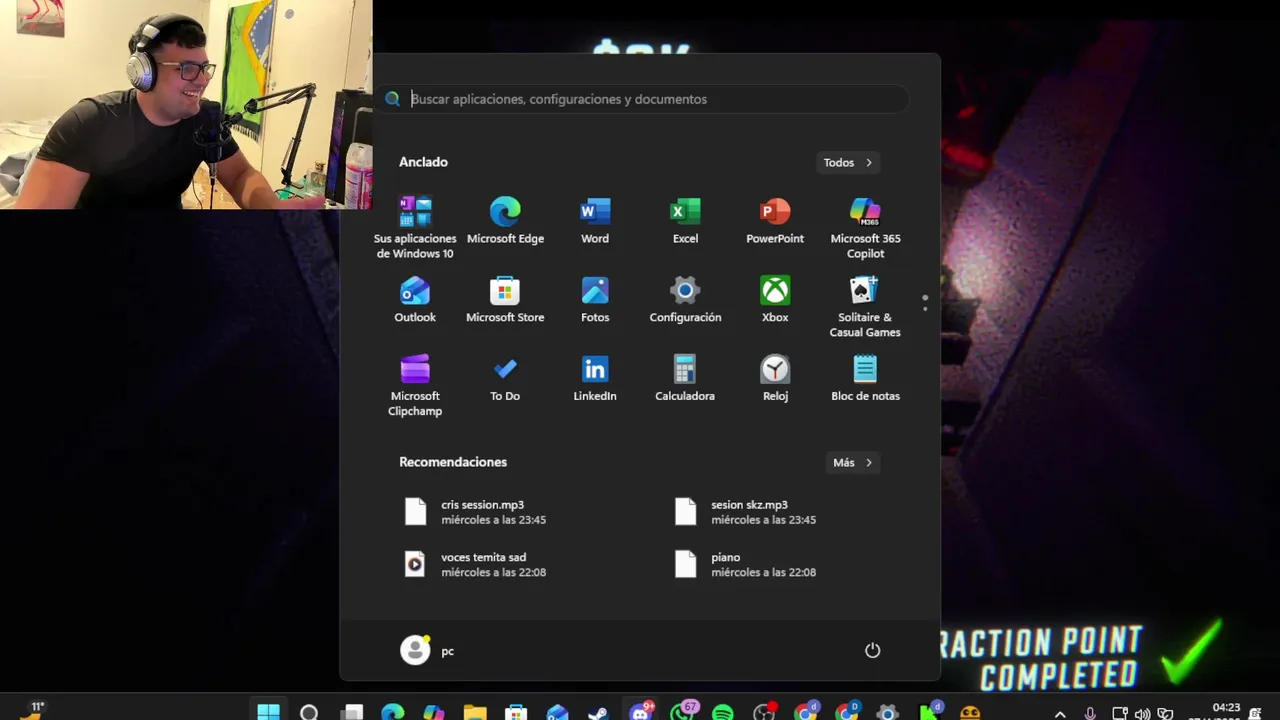Open taskbar Search
The height and width of the screenshot is (720, 1280).
(309, 711)
